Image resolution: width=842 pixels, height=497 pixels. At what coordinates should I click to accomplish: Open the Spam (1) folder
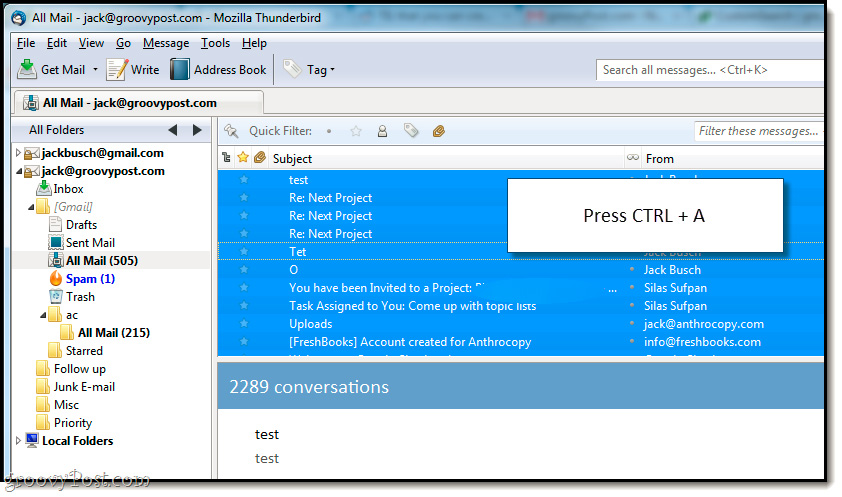pyautogui.click(x=90, y=279)
